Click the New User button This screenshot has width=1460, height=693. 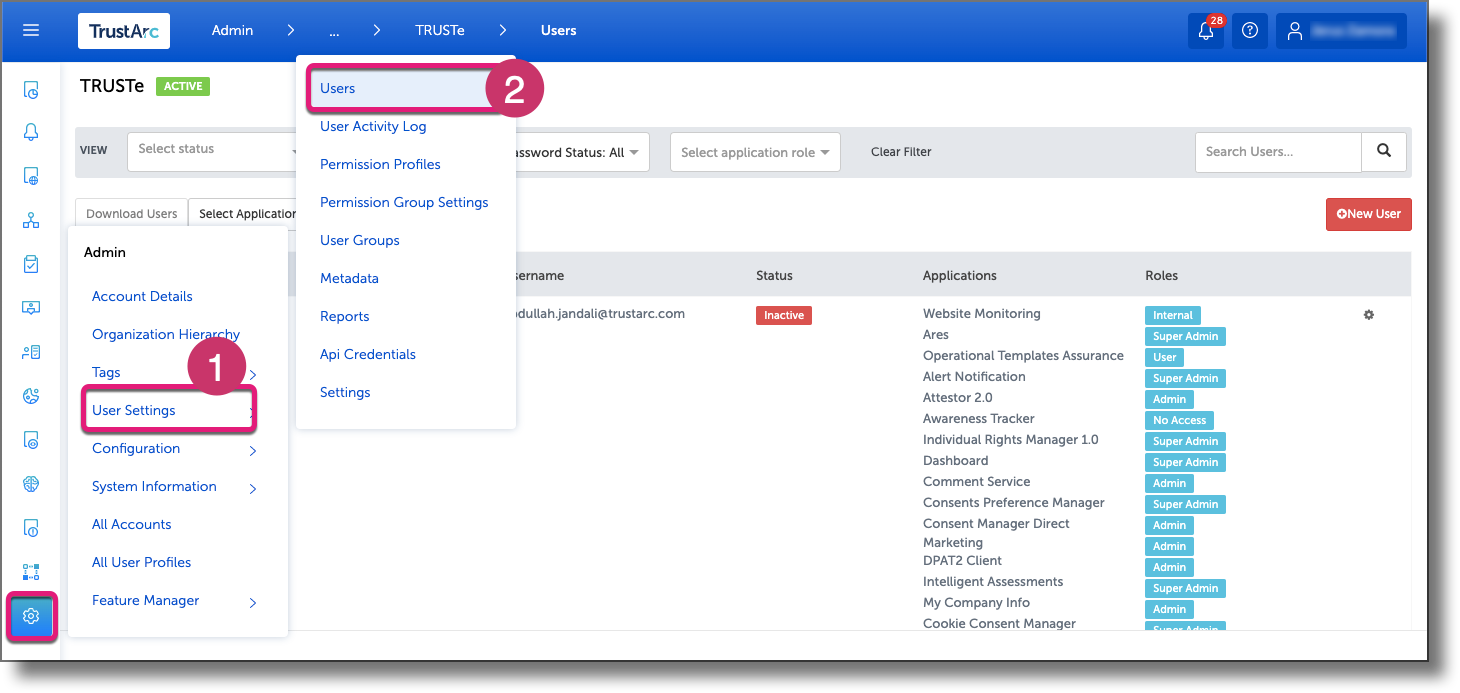[1368, 214]
